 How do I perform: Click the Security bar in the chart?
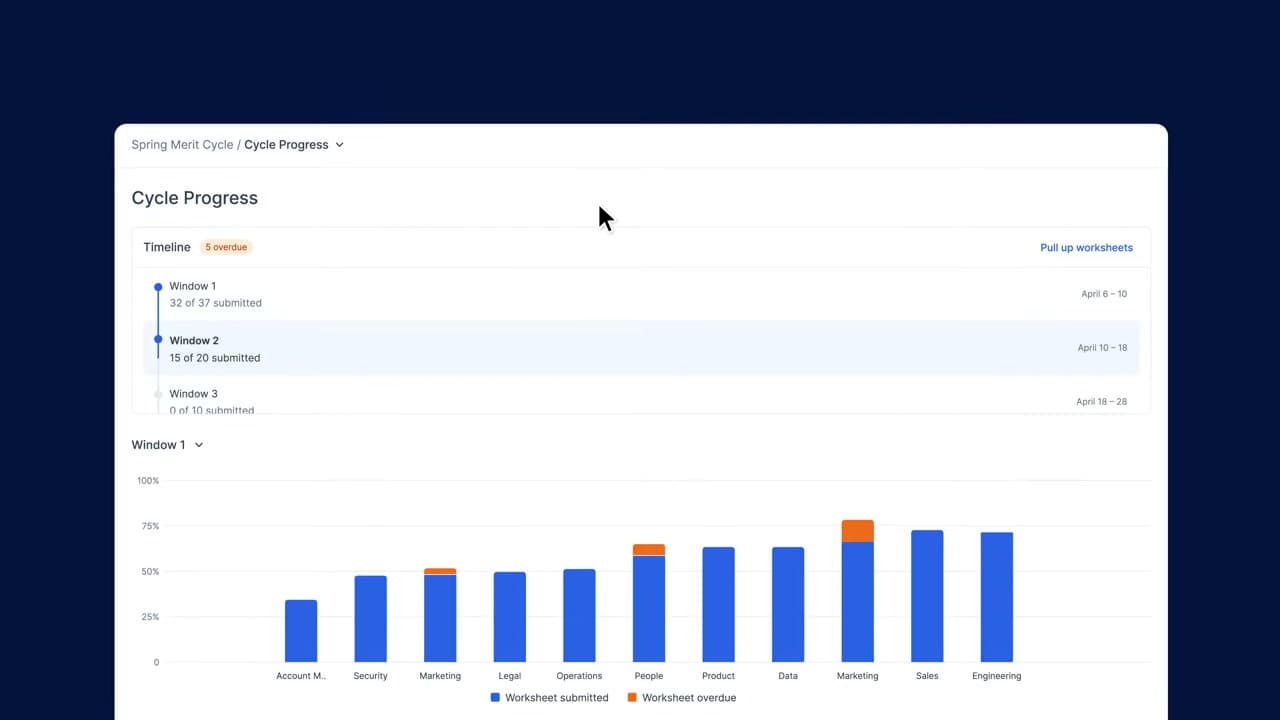coord(370,619)
